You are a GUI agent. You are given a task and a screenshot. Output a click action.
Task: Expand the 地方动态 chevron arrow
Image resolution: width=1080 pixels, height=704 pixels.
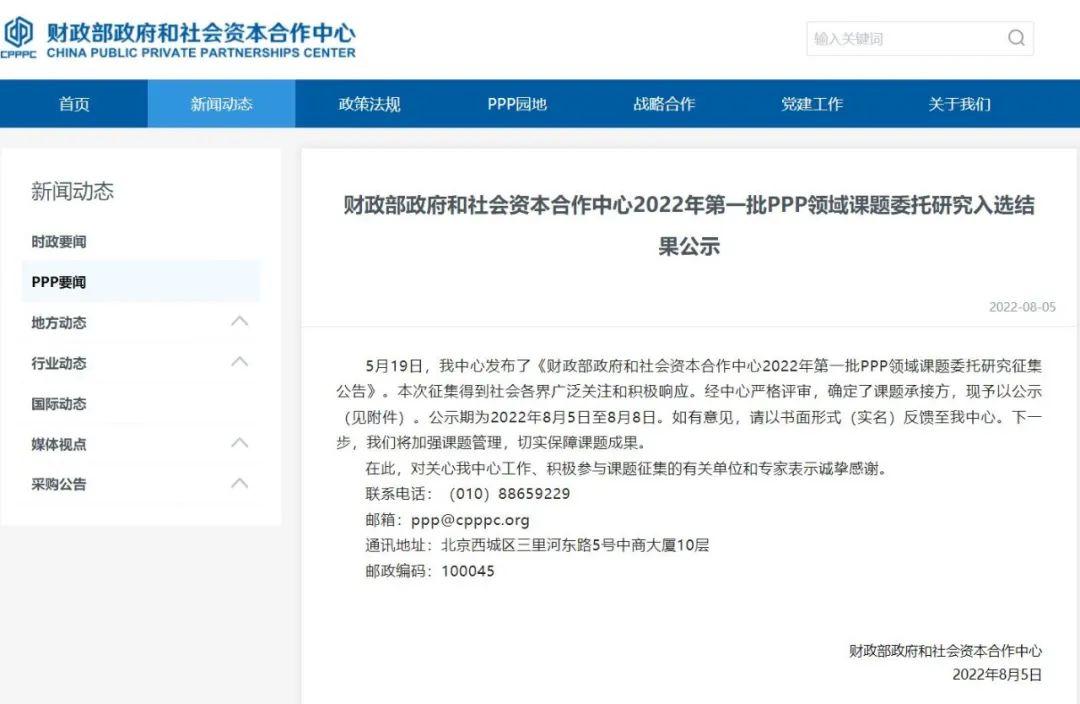coord(239,322)
